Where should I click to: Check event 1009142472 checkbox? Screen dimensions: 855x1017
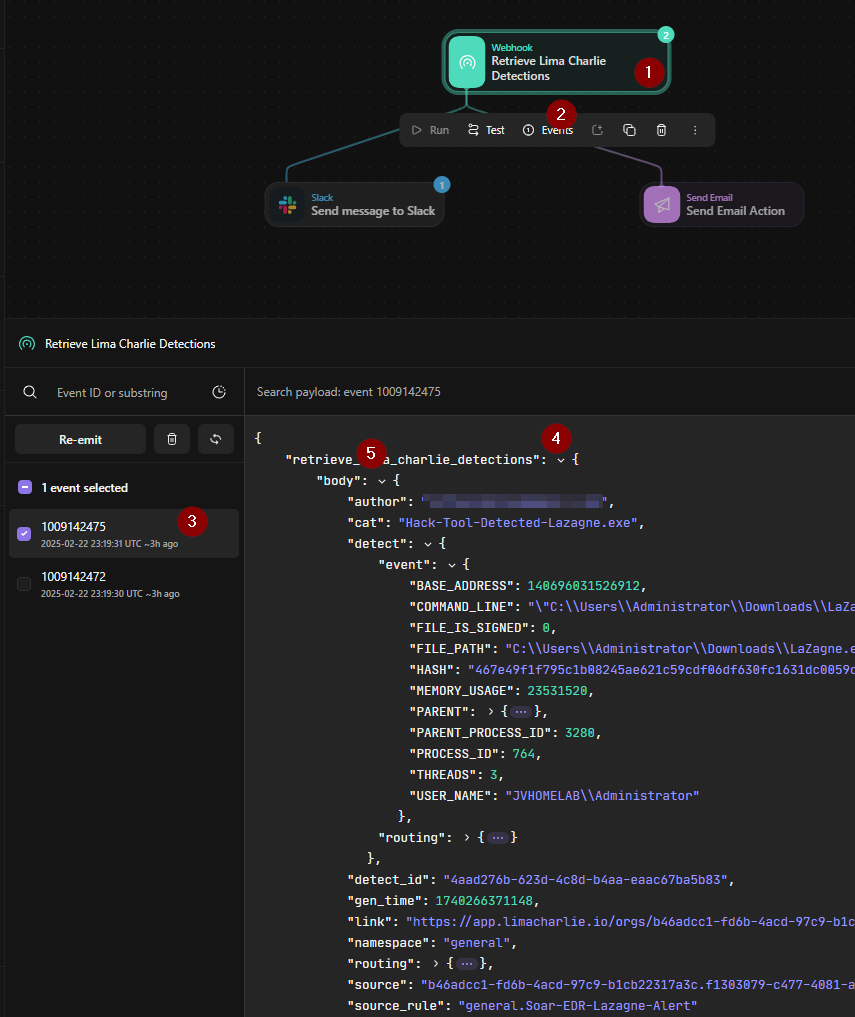[x=24, y=584]
